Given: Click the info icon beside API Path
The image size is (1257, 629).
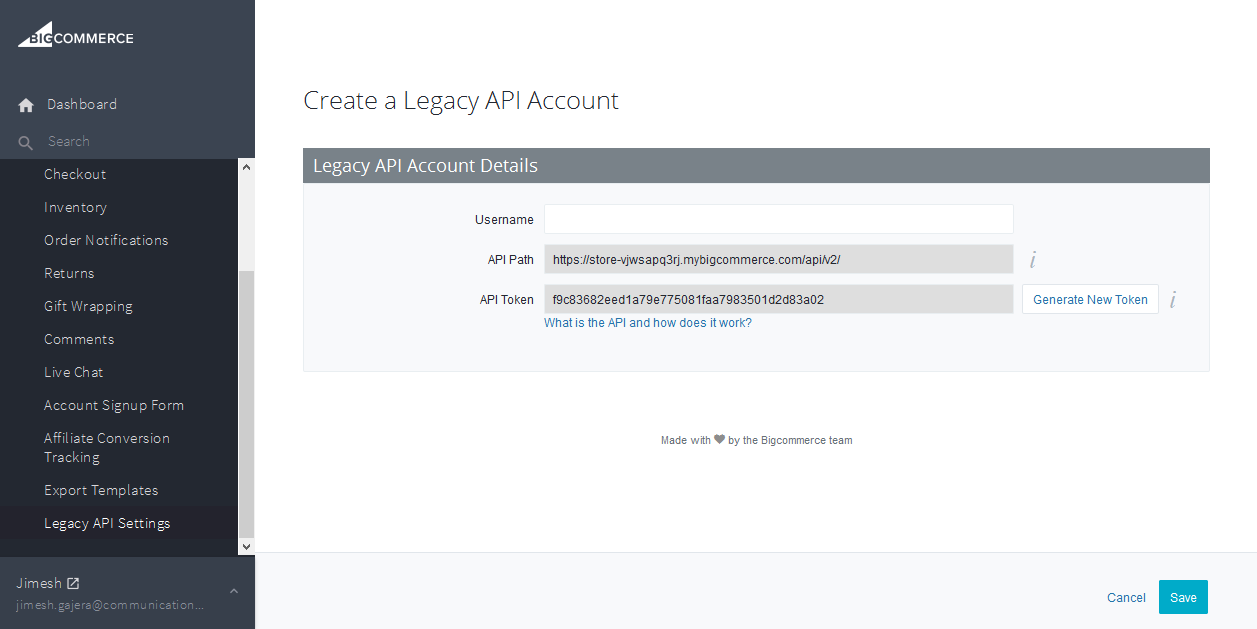Looking at the screenshot, I should pos(1032,260).
